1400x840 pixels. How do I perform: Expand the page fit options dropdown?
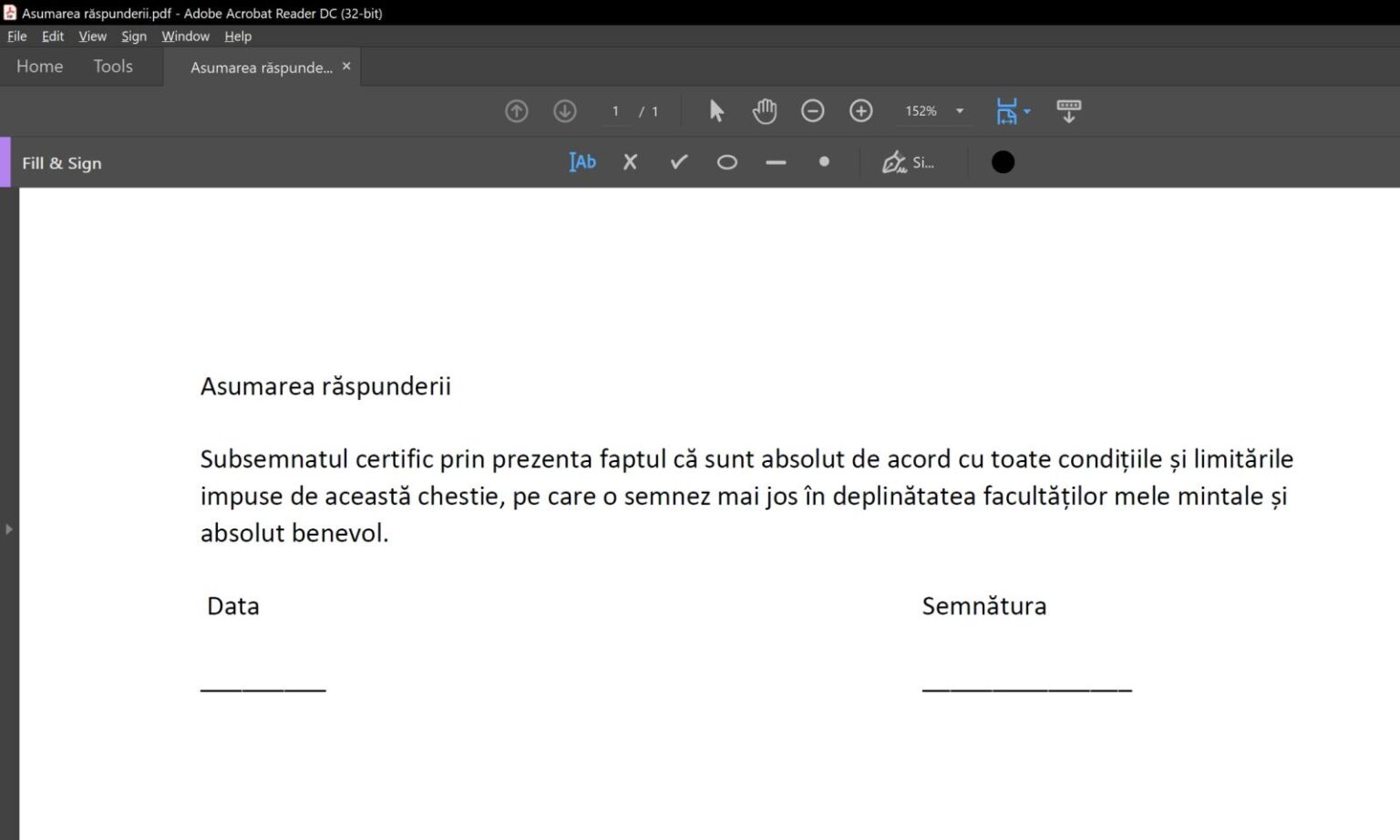(x=1030, y=110)
